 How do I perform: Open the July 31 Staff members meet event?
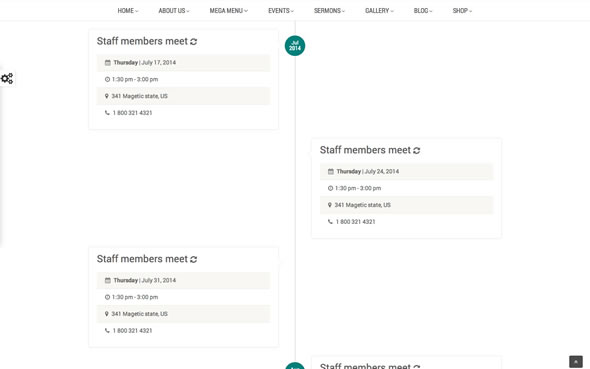click(142, 259)
